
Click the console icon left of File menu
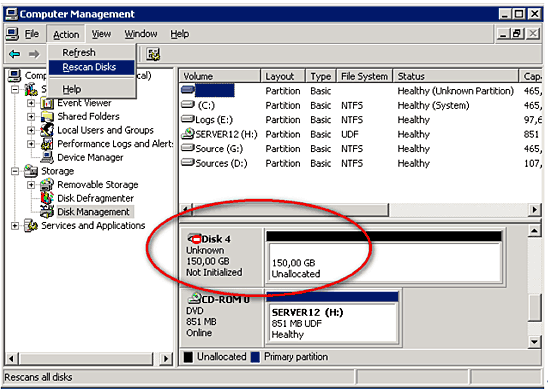(12, 34)
